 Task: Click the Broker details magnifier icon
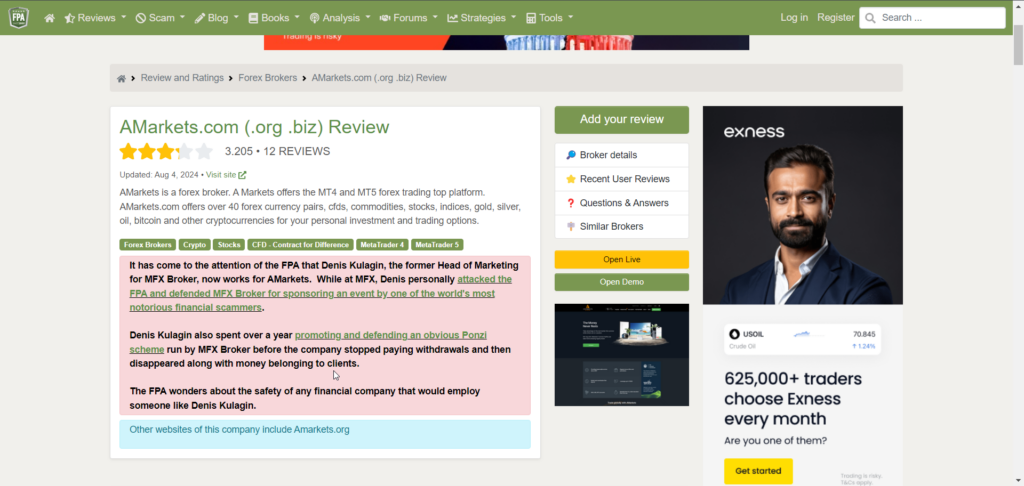pyautogui.click(x=571, y=155)
